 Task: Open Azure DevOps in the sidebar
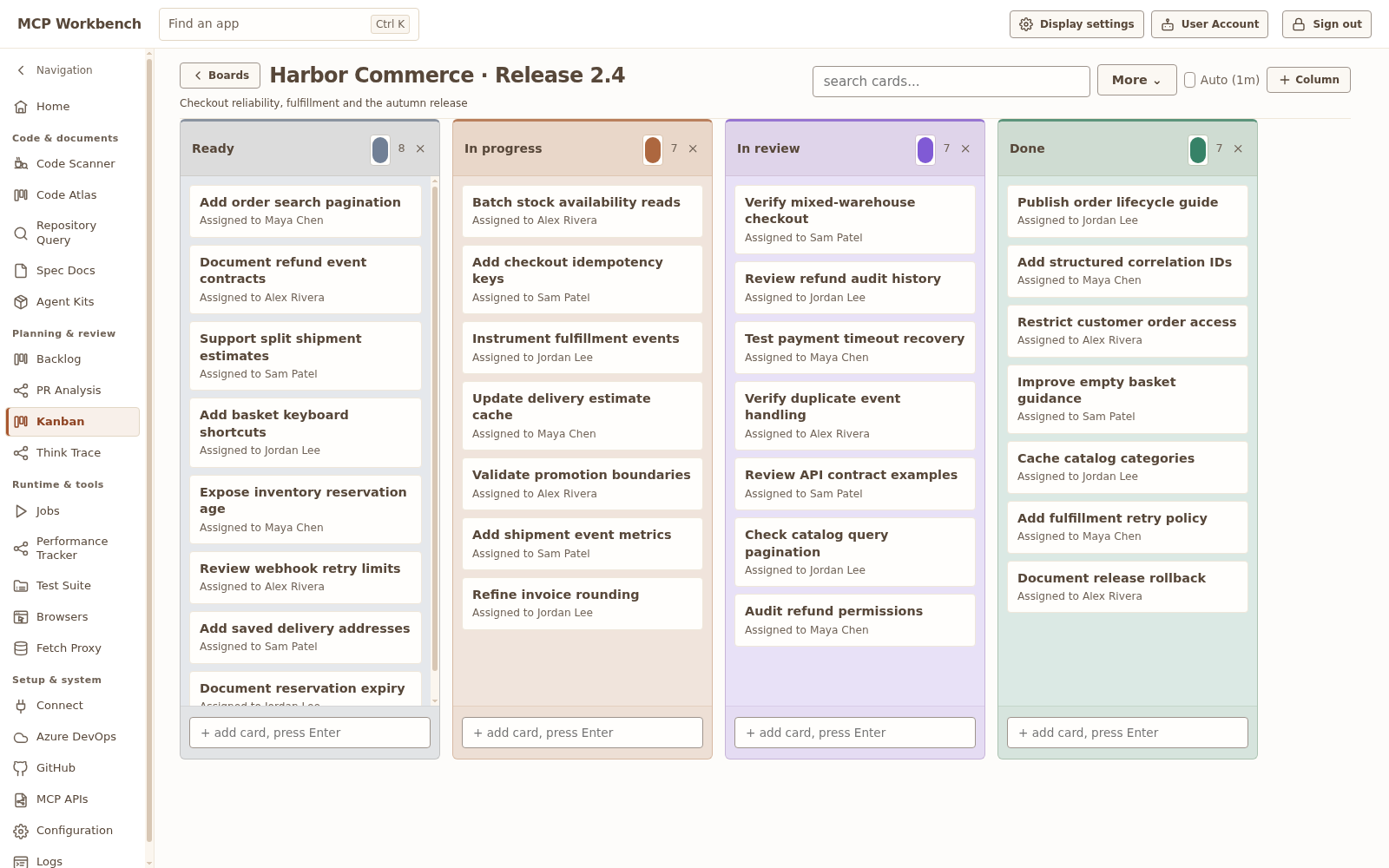click(73, 736)
